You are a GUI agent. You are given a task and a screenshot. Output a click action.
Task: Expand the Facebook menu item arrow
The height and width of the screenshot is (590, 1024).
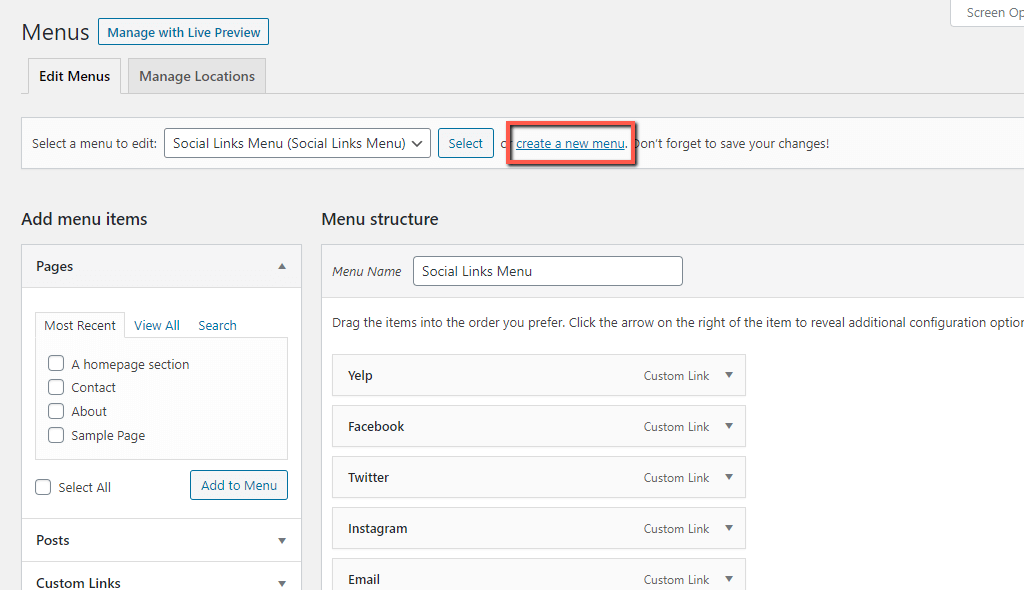click(729, 426)
